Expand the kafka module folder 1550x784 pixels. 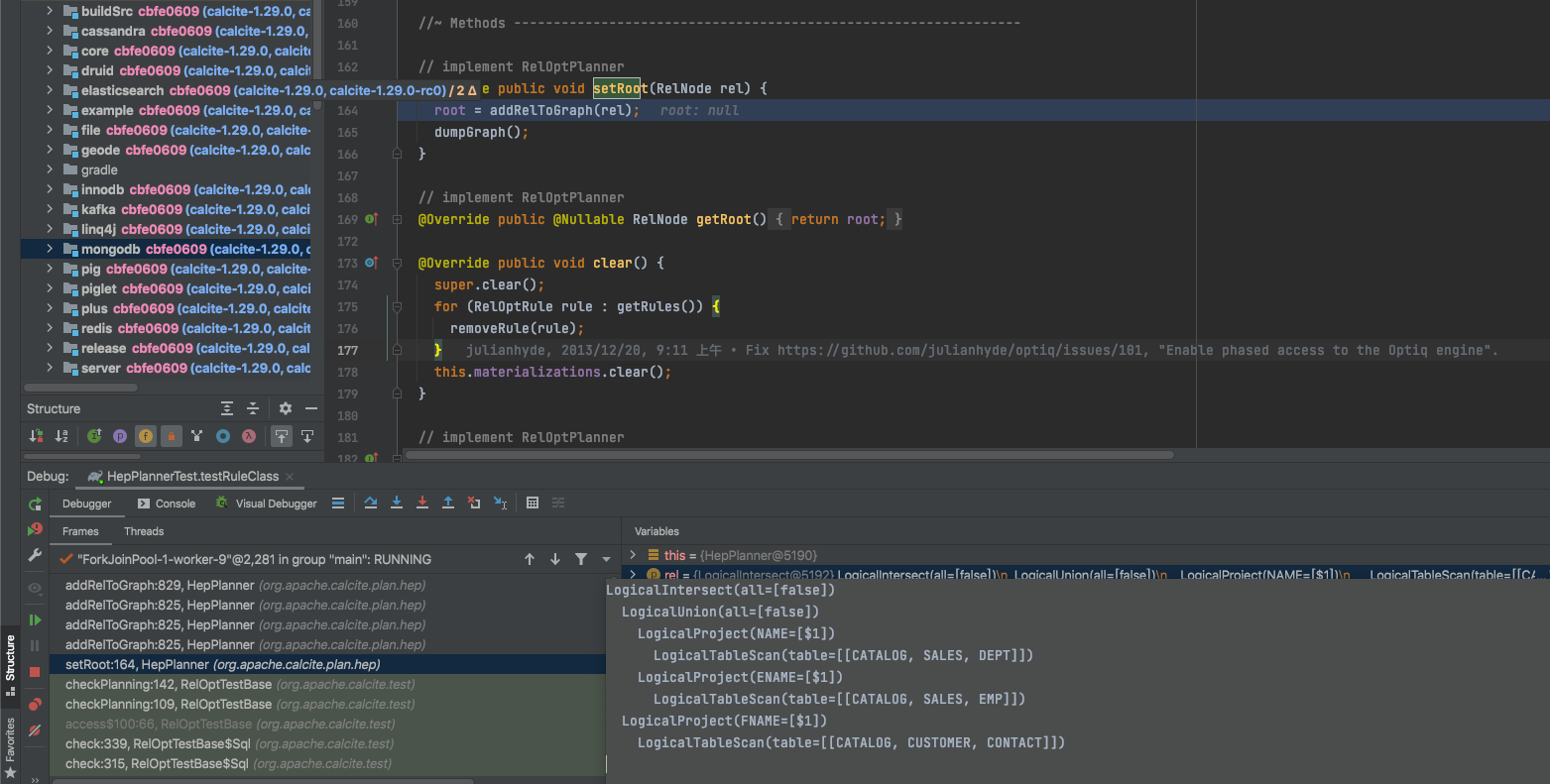(50, 209)
